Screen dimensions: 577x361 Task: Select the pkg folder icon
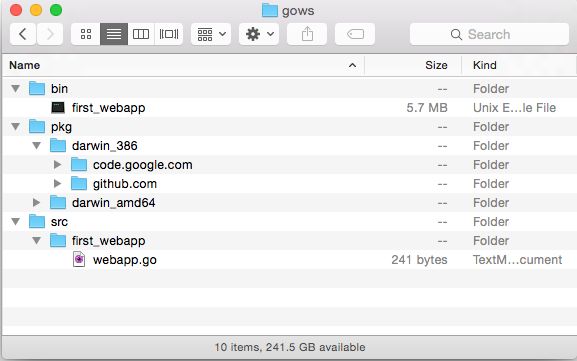[37, 126]
